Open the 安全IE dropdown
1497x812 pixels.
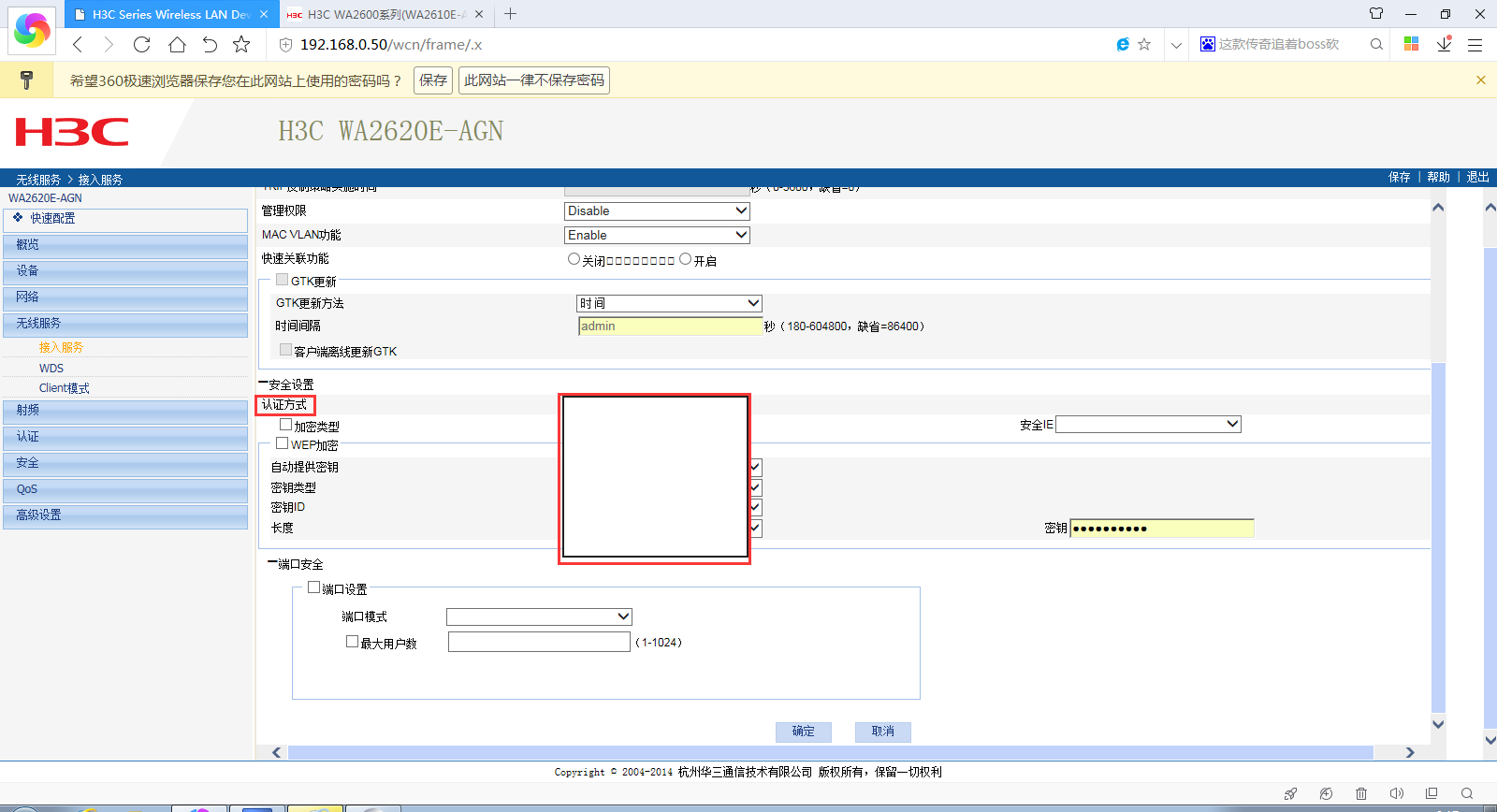(x=1148, y=425)
